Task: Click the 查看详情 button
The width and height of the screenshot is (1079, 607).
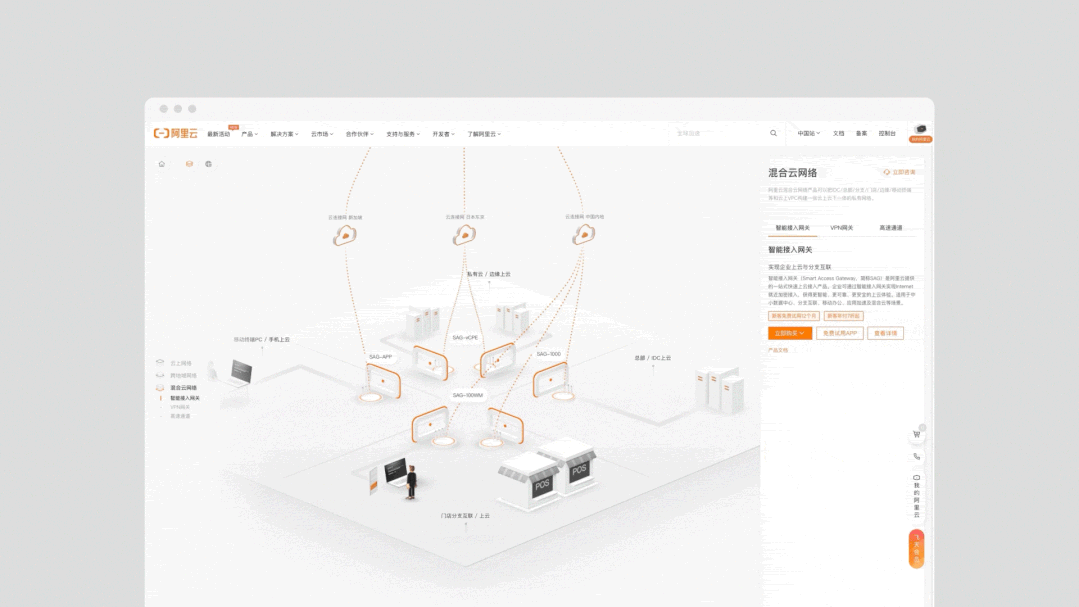Action: coord(885,333)
